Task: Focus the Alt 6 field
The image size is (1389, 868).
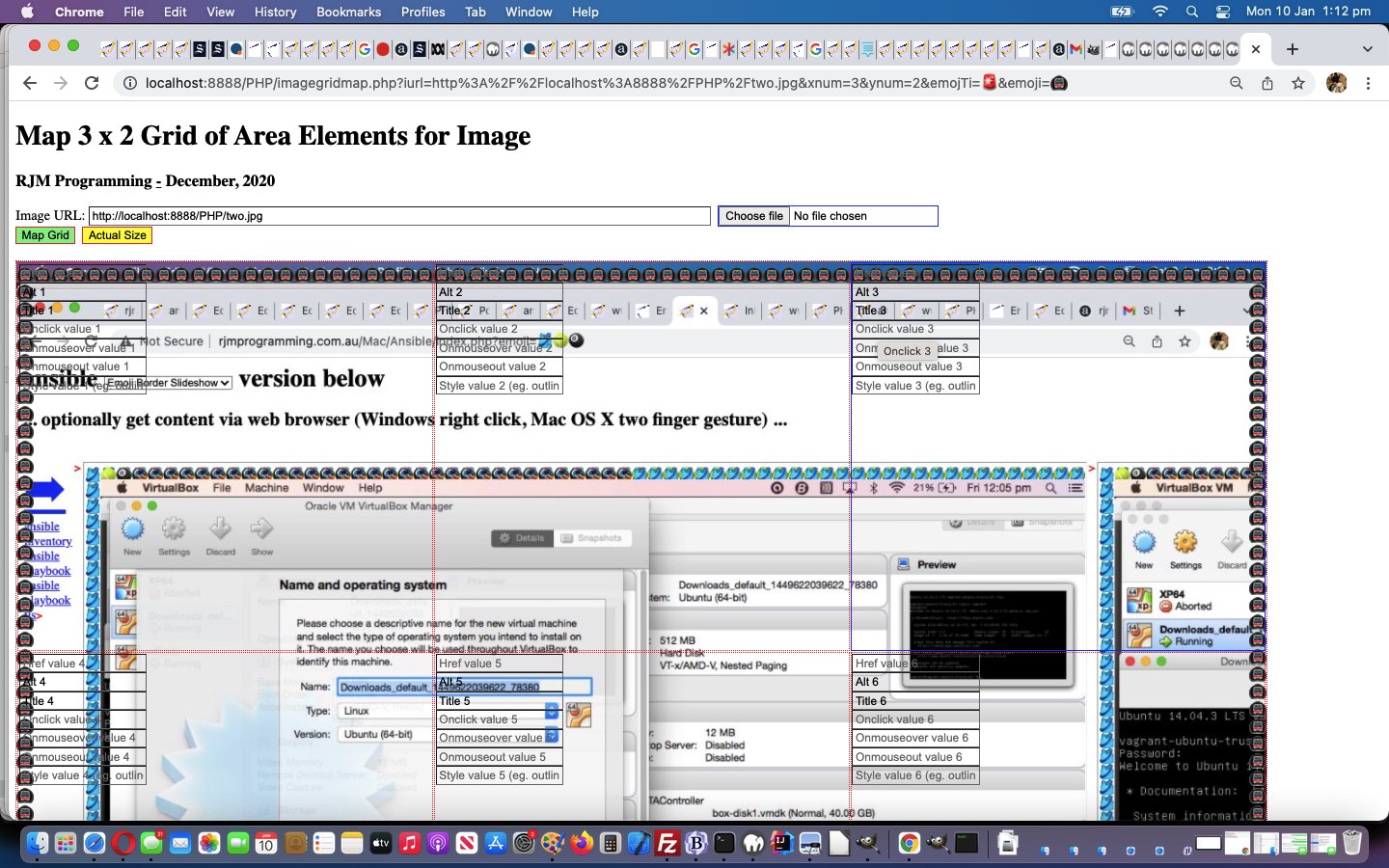Action: tap(916, 682)
